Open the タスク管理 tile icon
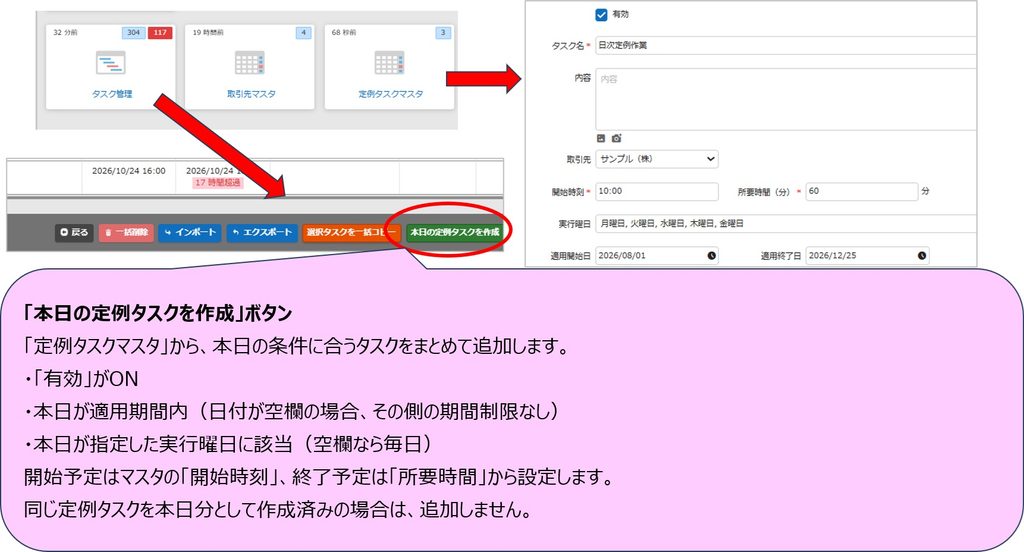The image size is (1024, 552). click(110, 63)
